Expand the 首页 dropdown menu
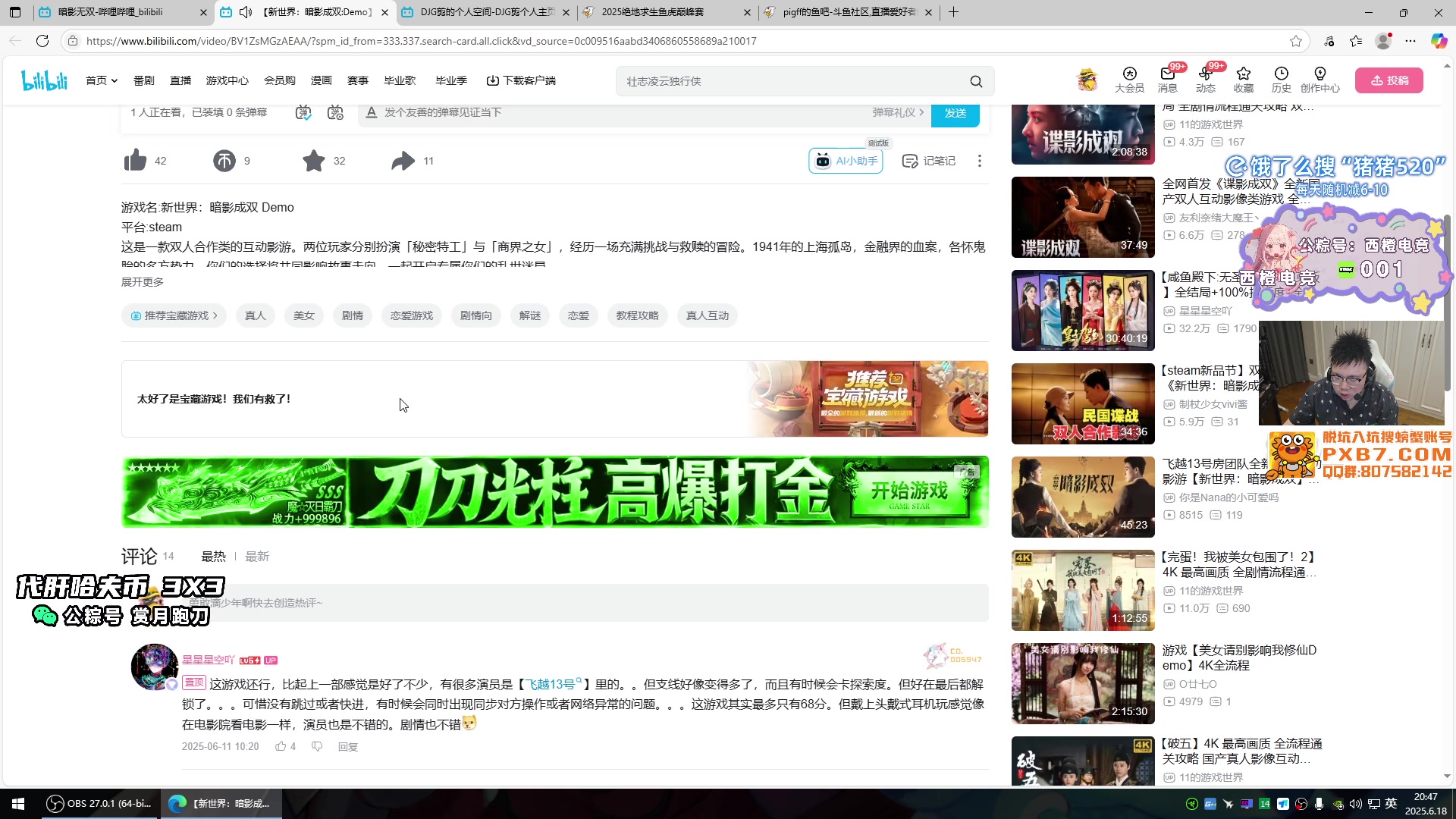 pos(102,80)
